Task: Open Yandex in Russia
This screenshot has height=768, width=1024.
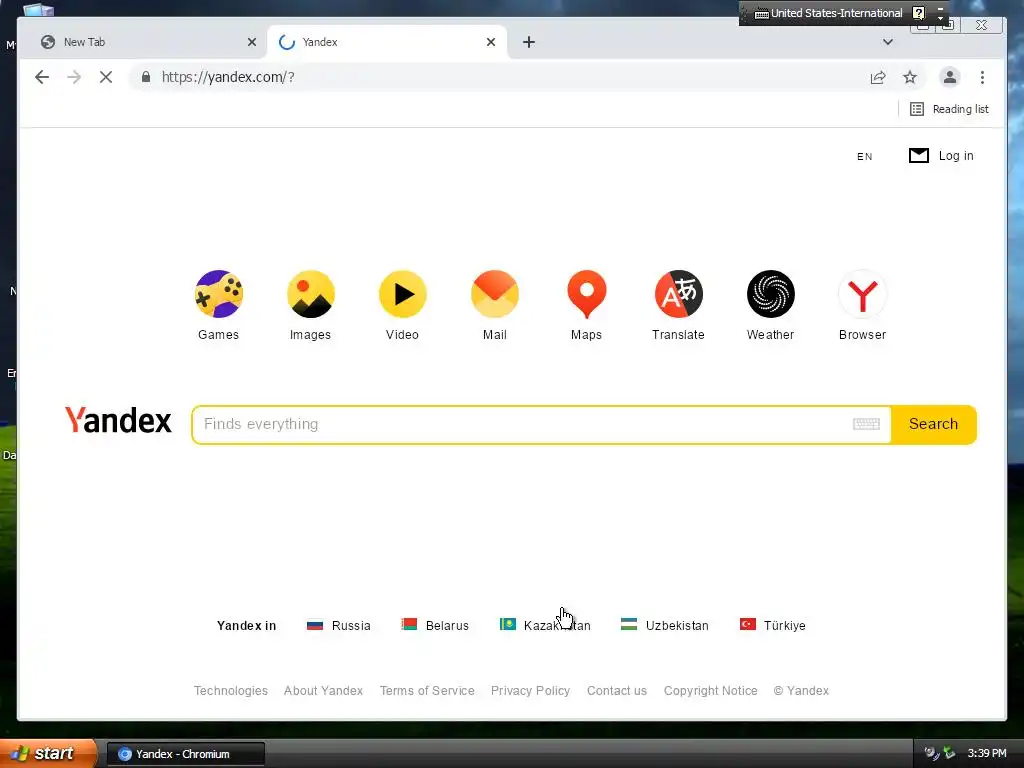Action: pos(338,625)
